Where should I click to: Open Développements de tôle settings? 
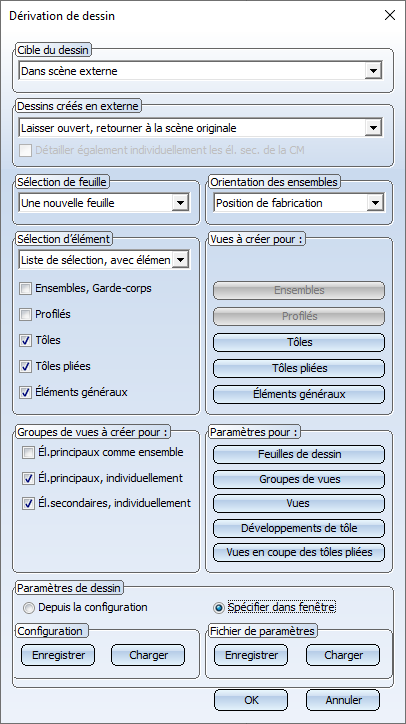click(x=299, y=528)
